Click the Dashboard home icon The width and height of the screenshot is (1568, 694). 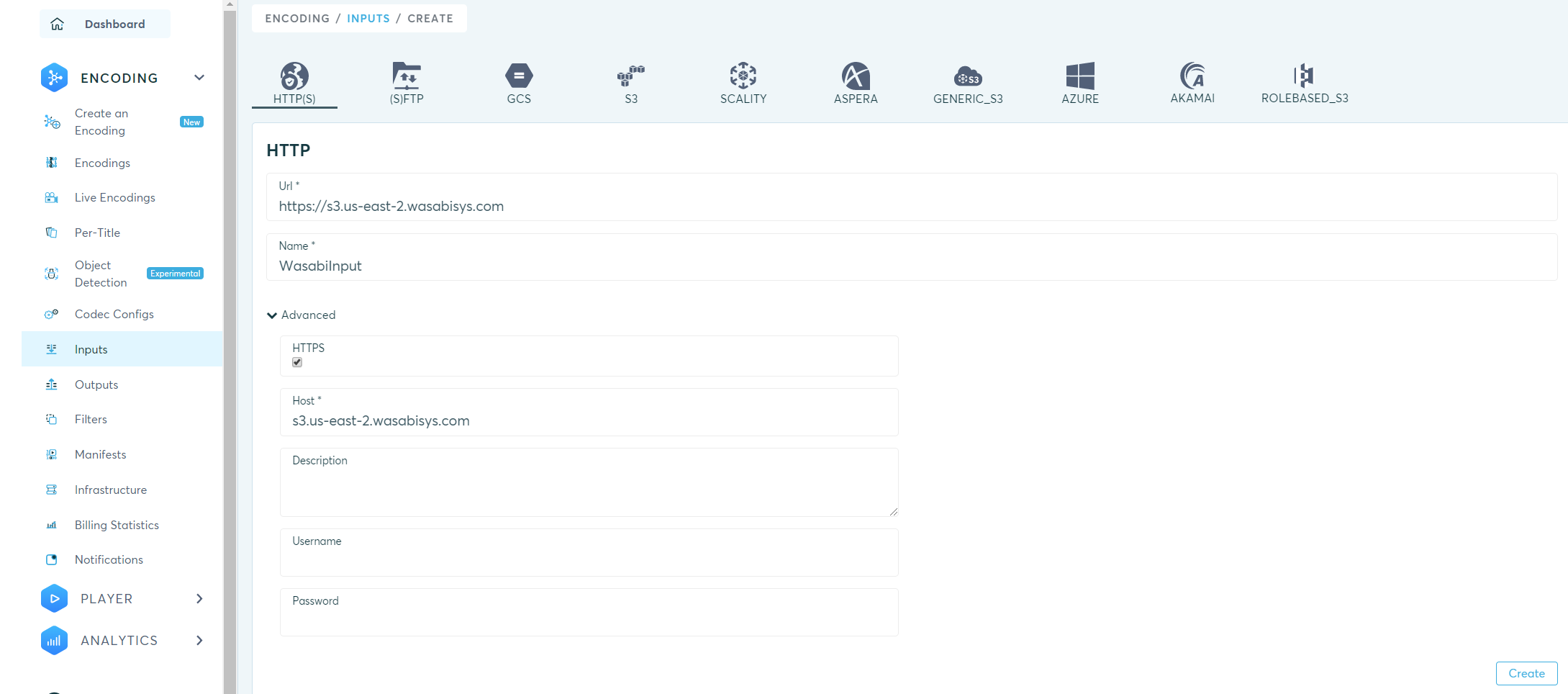(57, 24)
